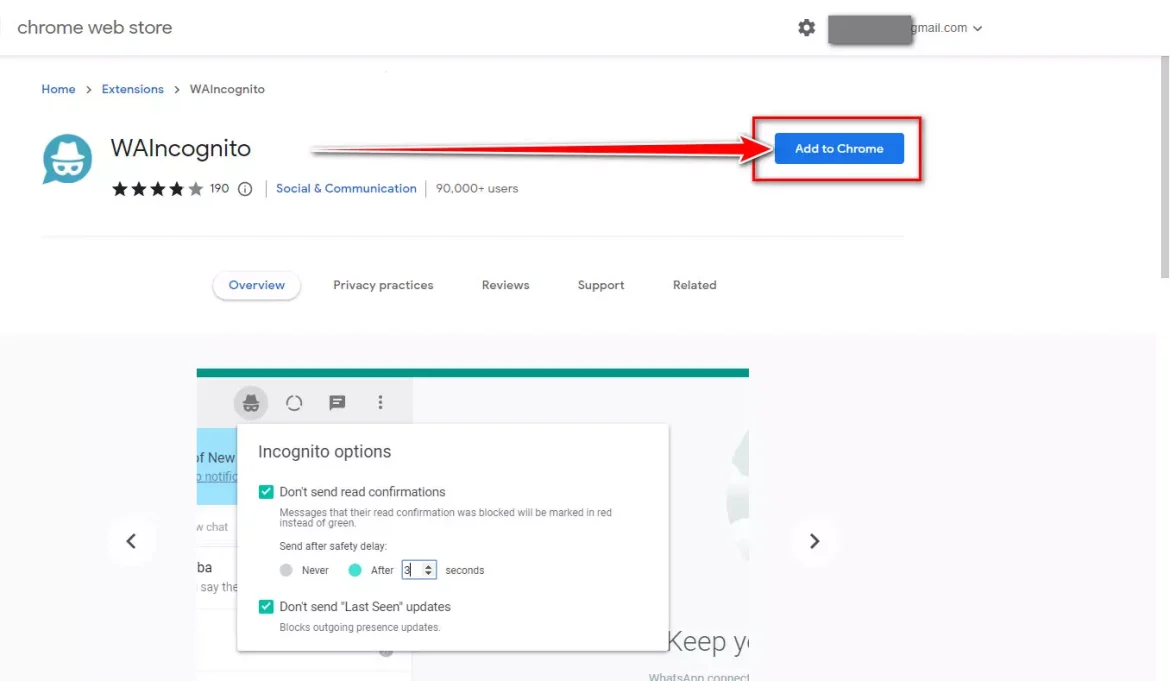Click the WAIncognito extension title
Image resolution: width=1170 pixels, height=681 pixels.
(181, 148)
